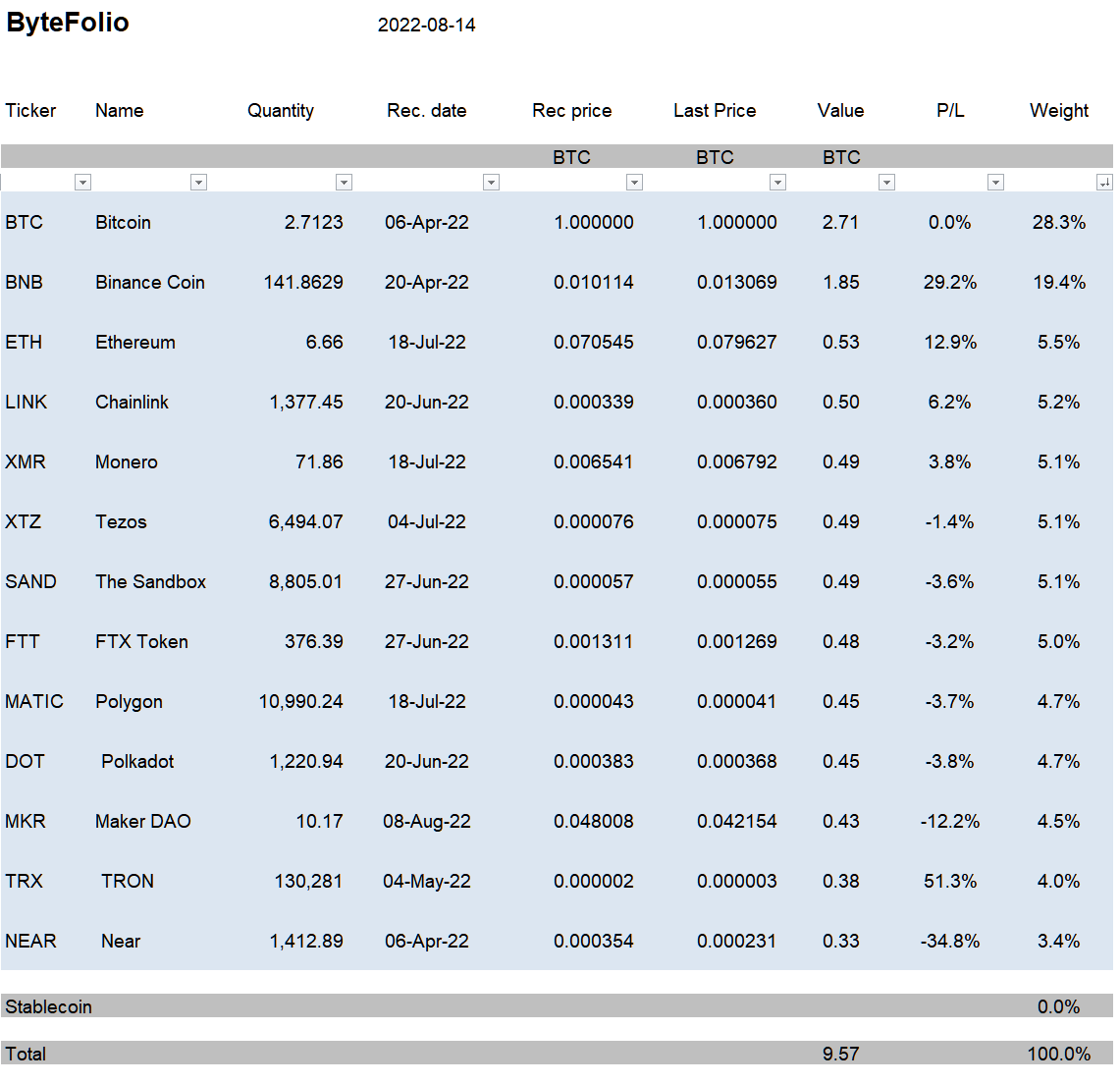This screenshot has height=1084, width=1120.
Task: Click the Value column header
Action: (x=840, y=111)
